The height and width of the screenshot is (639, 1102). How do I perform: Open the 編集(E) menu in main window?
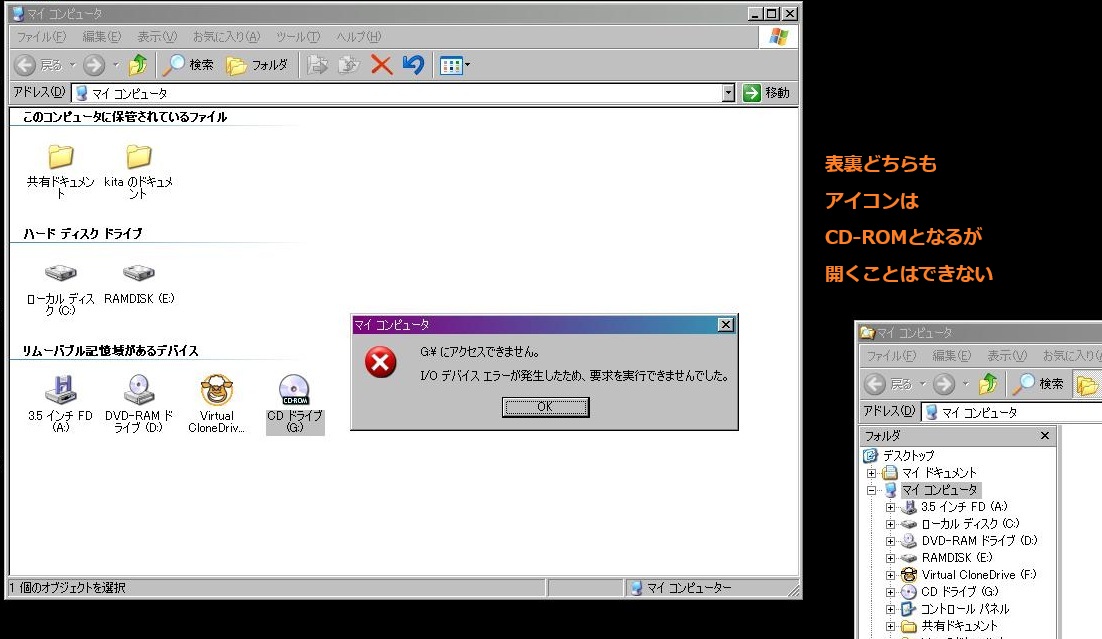[101, 37]
